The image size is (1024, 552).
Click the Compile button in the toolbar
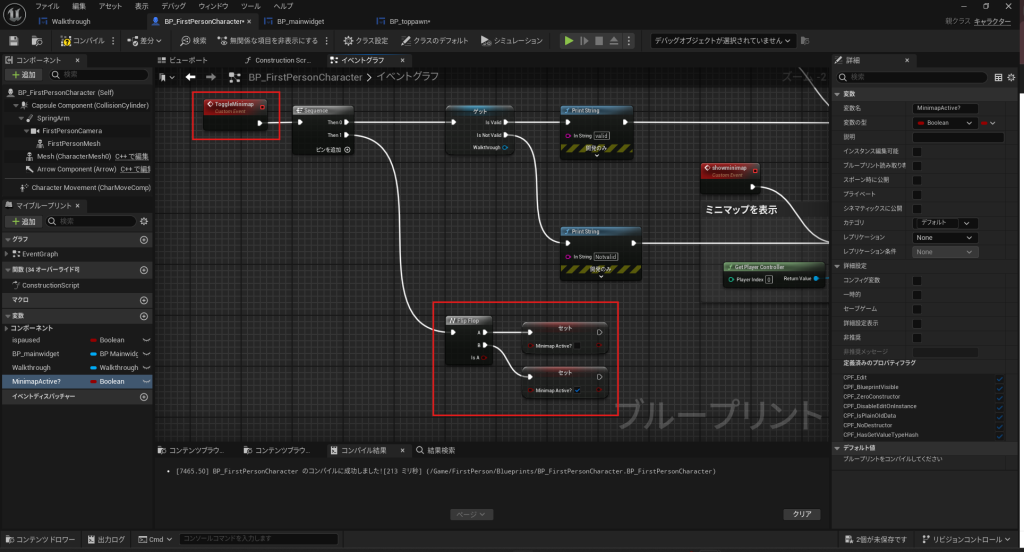82,41
